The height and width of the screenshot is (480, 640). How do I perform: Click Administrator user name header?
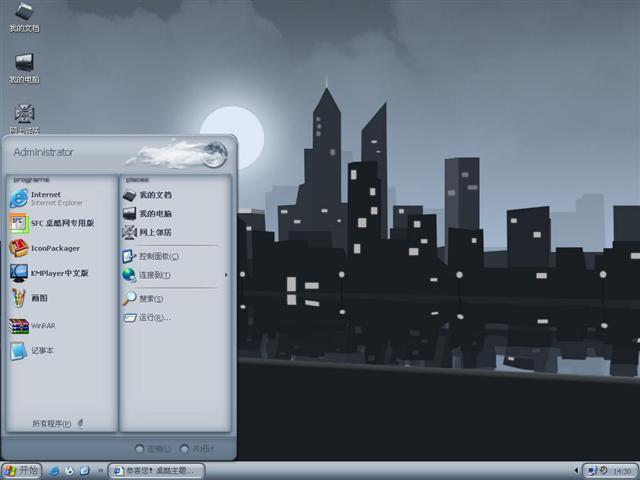44,152
